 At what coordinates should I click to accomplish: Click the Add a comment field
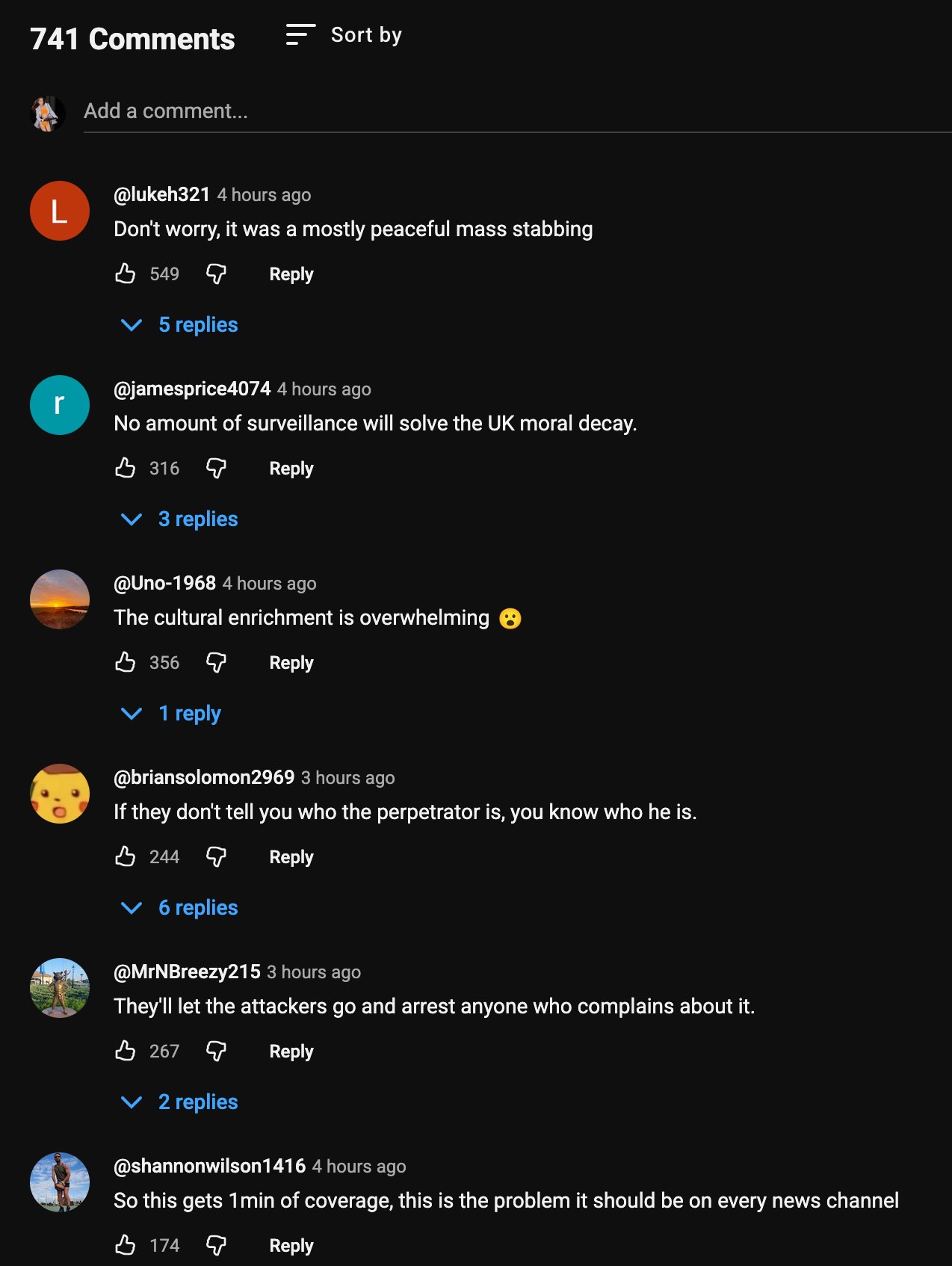point(299,111)
